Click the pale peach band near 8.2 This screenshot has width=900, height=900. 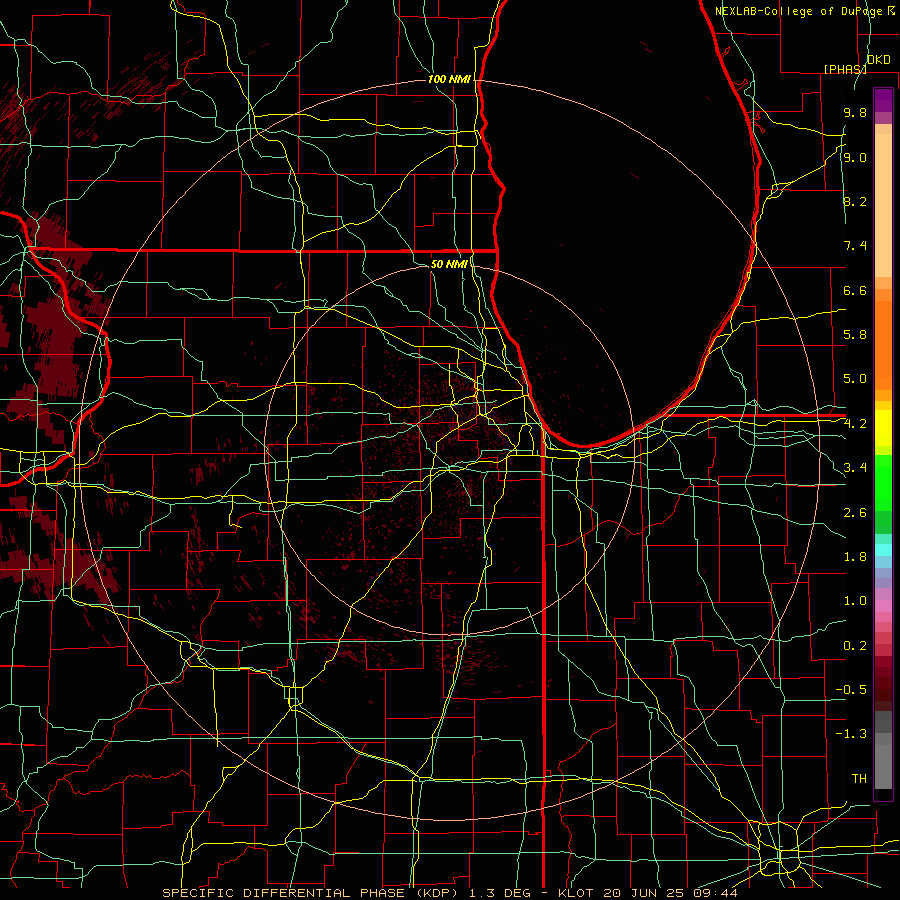[883, 205]
